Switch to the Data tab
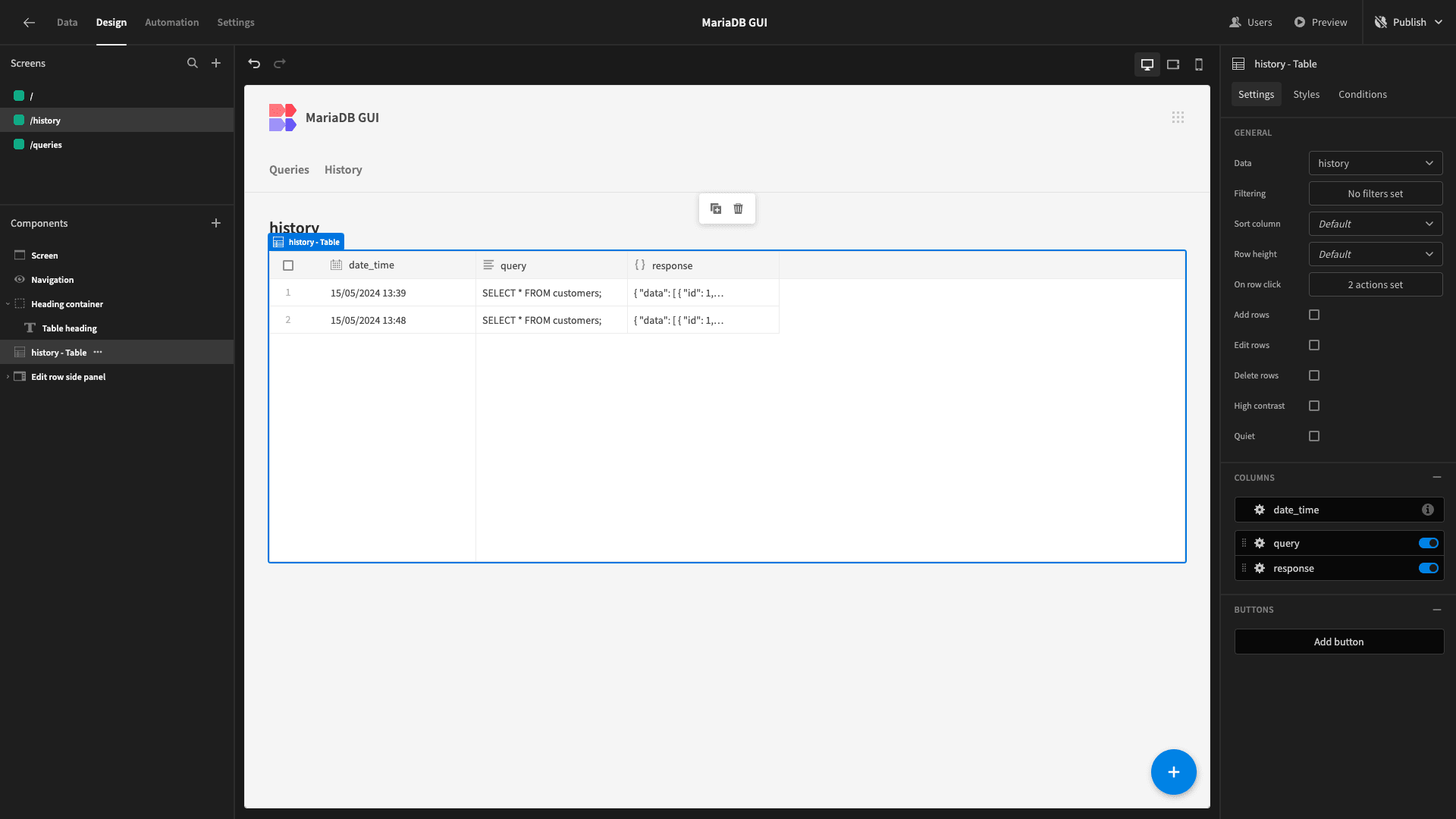The width and height of the screenshot is (1456, 819). click(67, 23)
